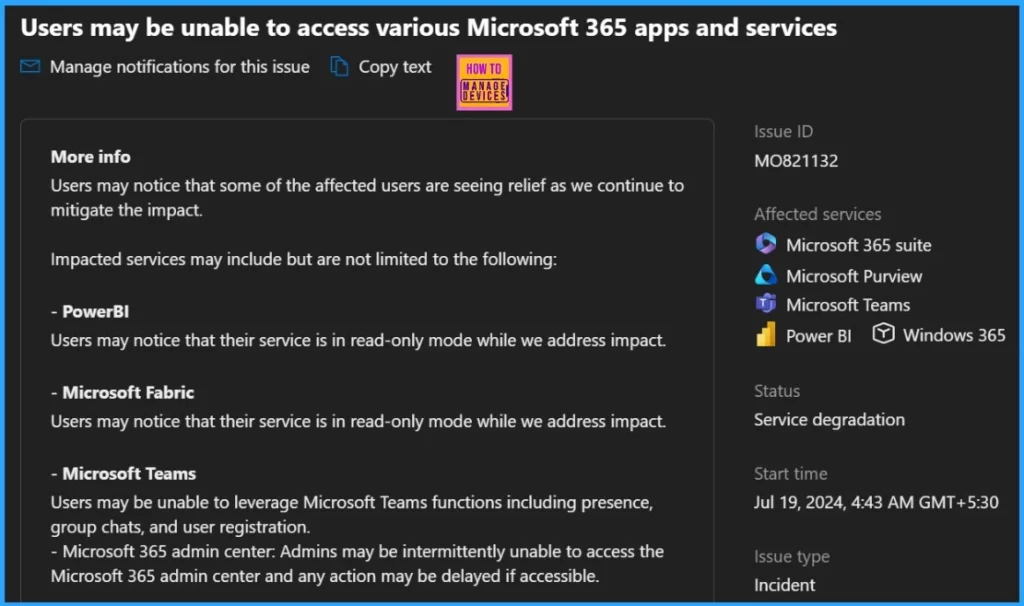
Task: Click the 'seeing relief' update paragraph
Action: tap(367, 198)
